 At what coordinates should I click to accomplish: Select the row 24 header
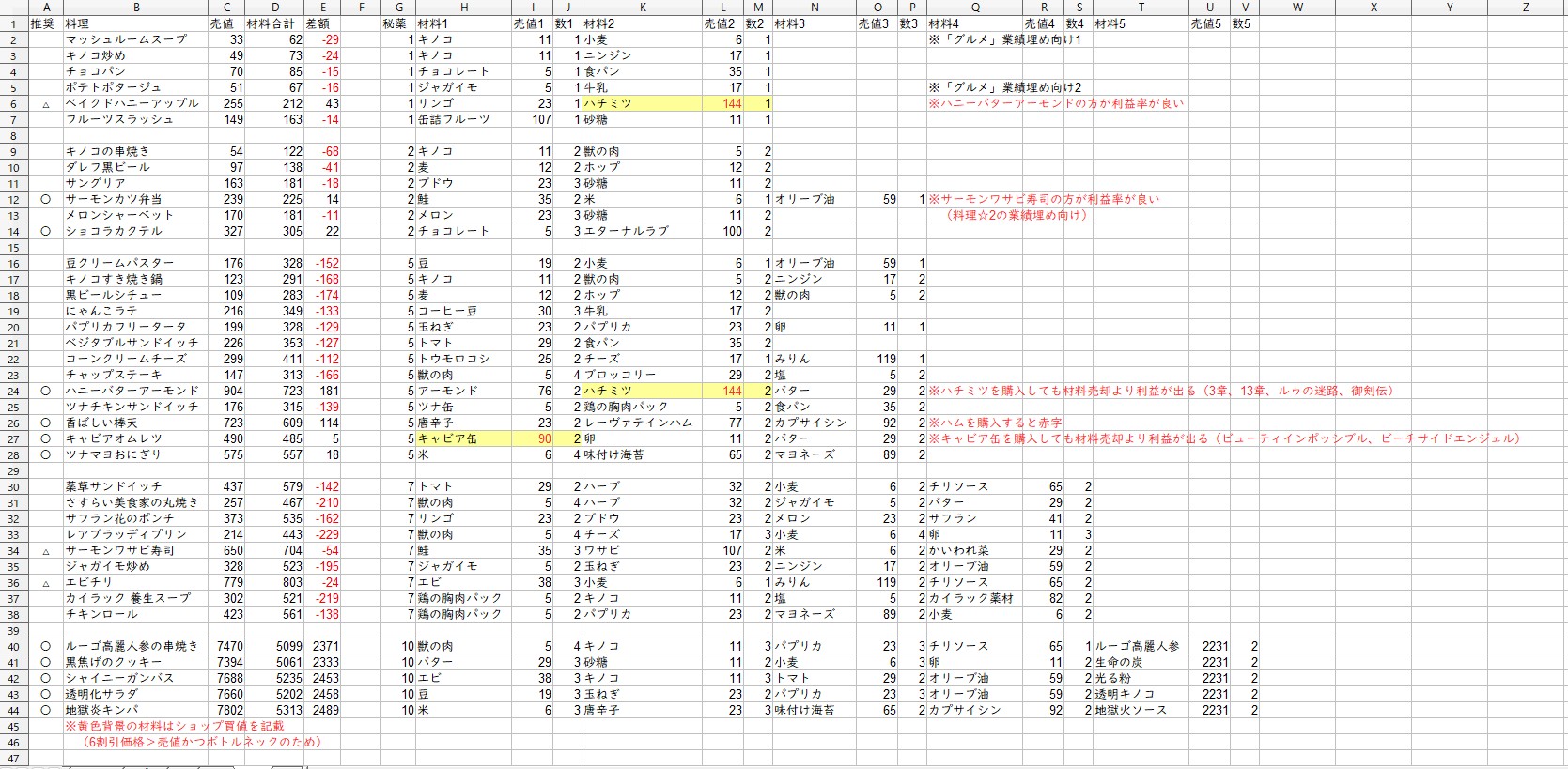coord(13,391)
